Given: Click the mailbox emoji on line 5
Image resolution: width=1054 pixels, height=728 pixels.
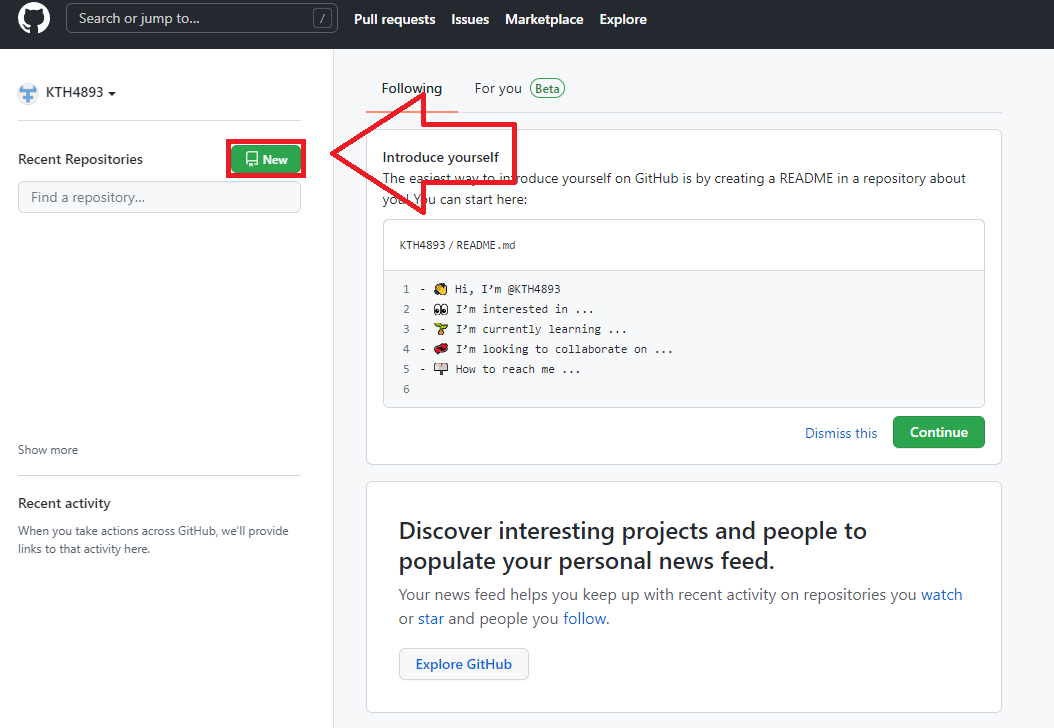Looking at the screenshot, I should click(440, 369).
